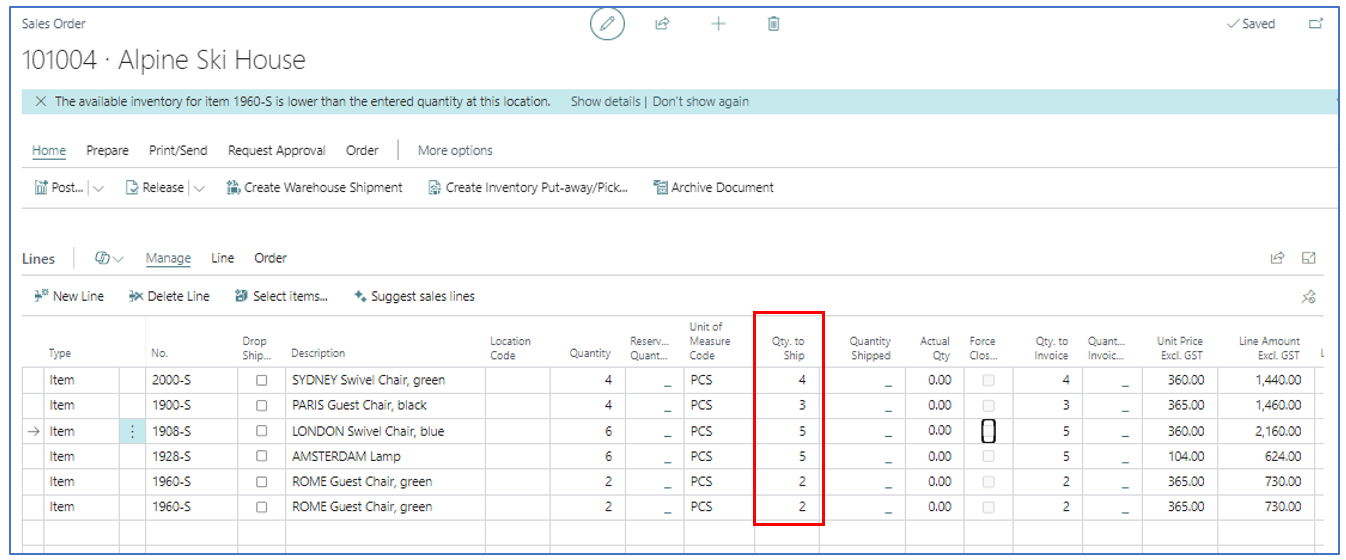Click the pin icon in Lines toolbar
This screenshot has width=1346, height=560.
click(x=1308, y=297)
